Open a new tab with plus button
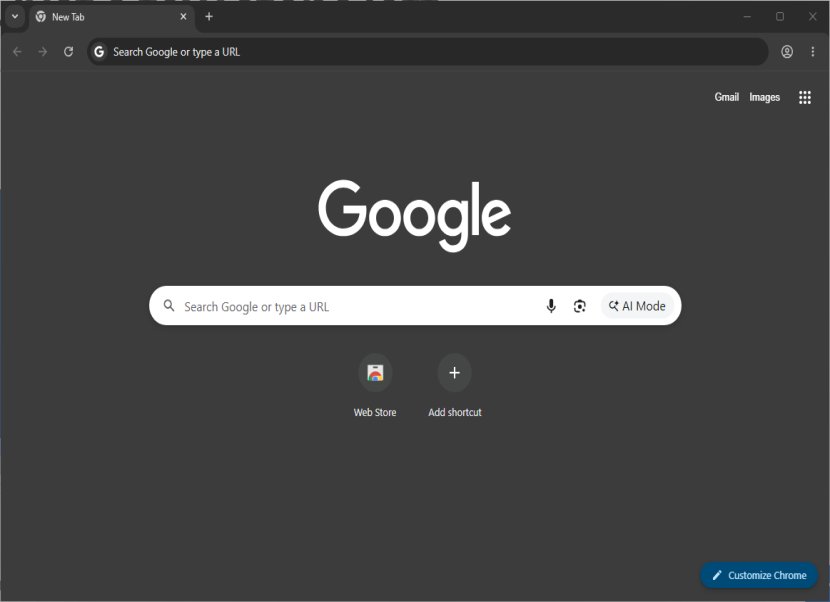Viewport: 830px width, 602px height. click(x=209, y=16)
